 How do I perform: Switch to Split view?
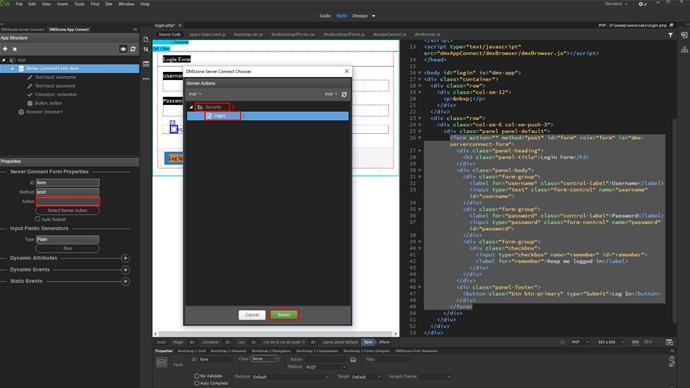341,16
